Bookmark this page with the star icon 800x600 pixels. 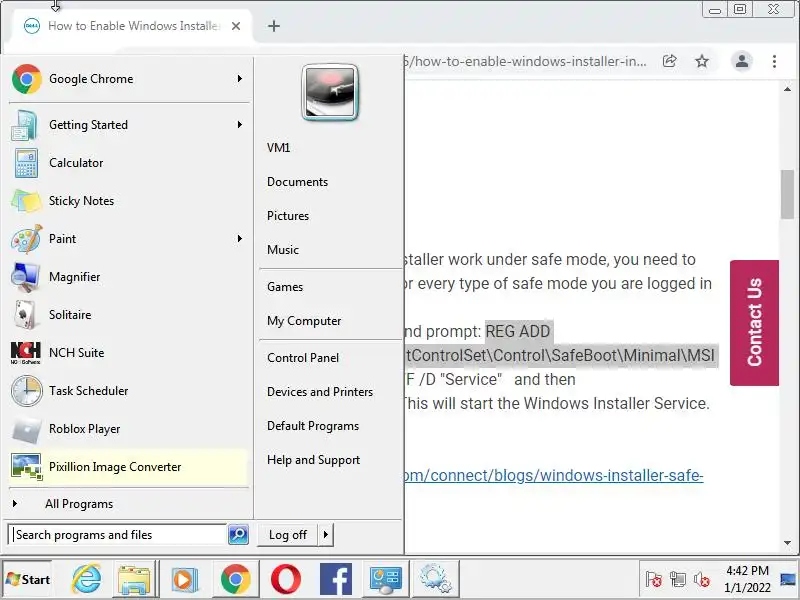[x=702, y=61]
